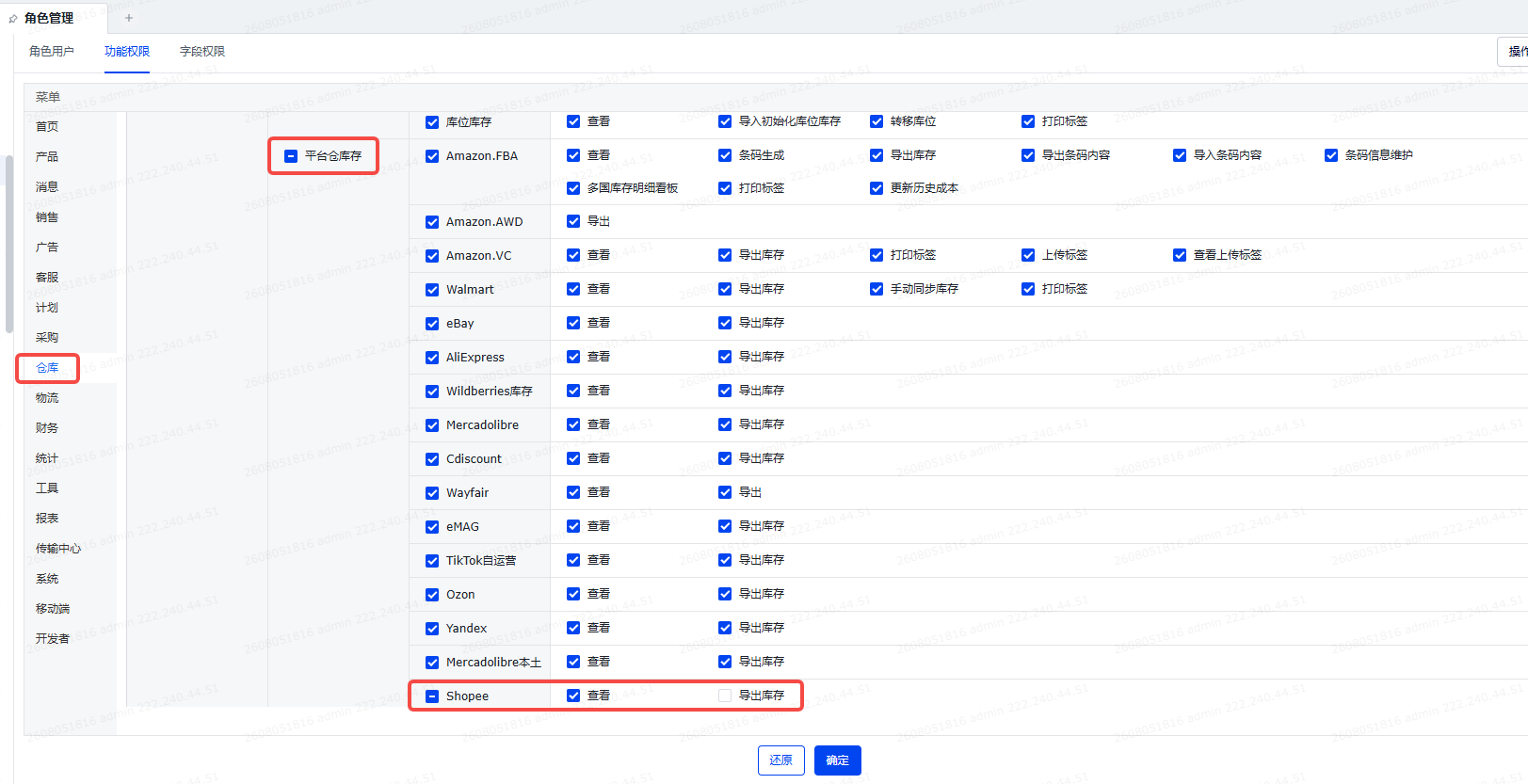Uncheck 导出条码内容 permission
Viewport: 1528px width, 784px height.
[x=1028, y=155]
